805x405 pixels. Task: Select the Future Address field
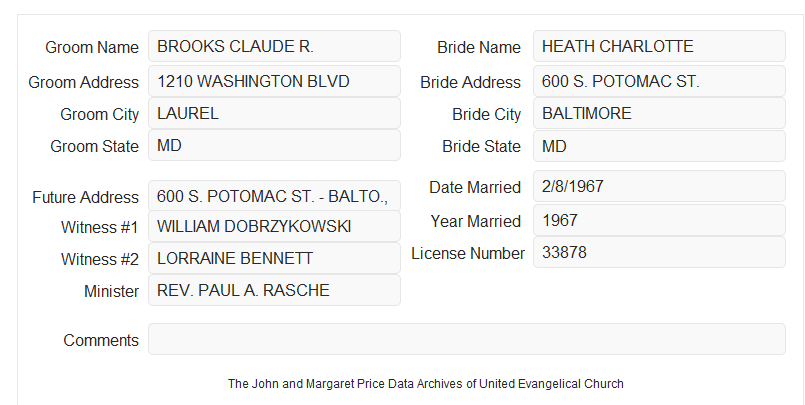pos(274,196)
